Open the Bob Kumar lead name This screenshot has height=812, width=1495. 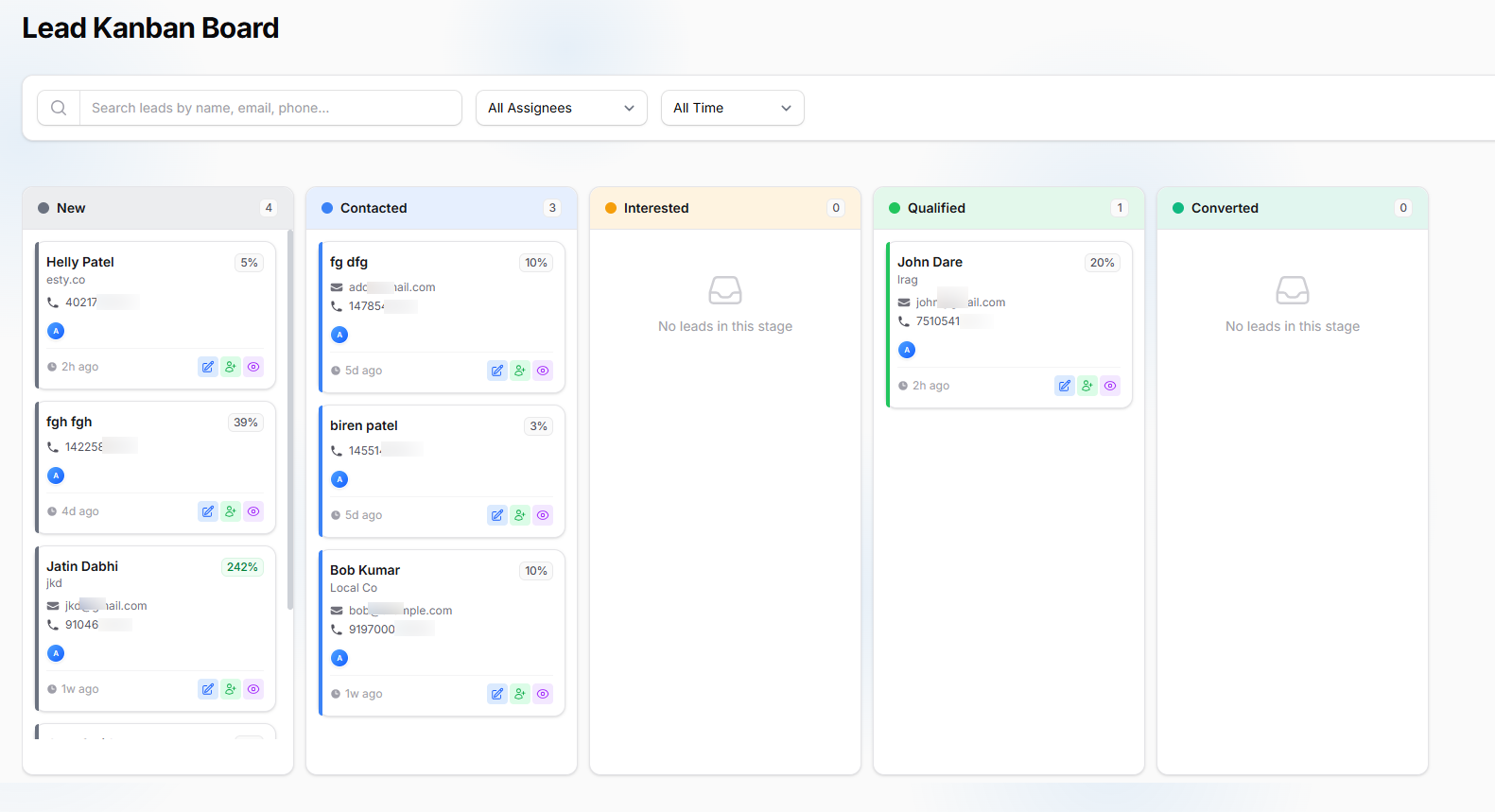tap(365, 570)
